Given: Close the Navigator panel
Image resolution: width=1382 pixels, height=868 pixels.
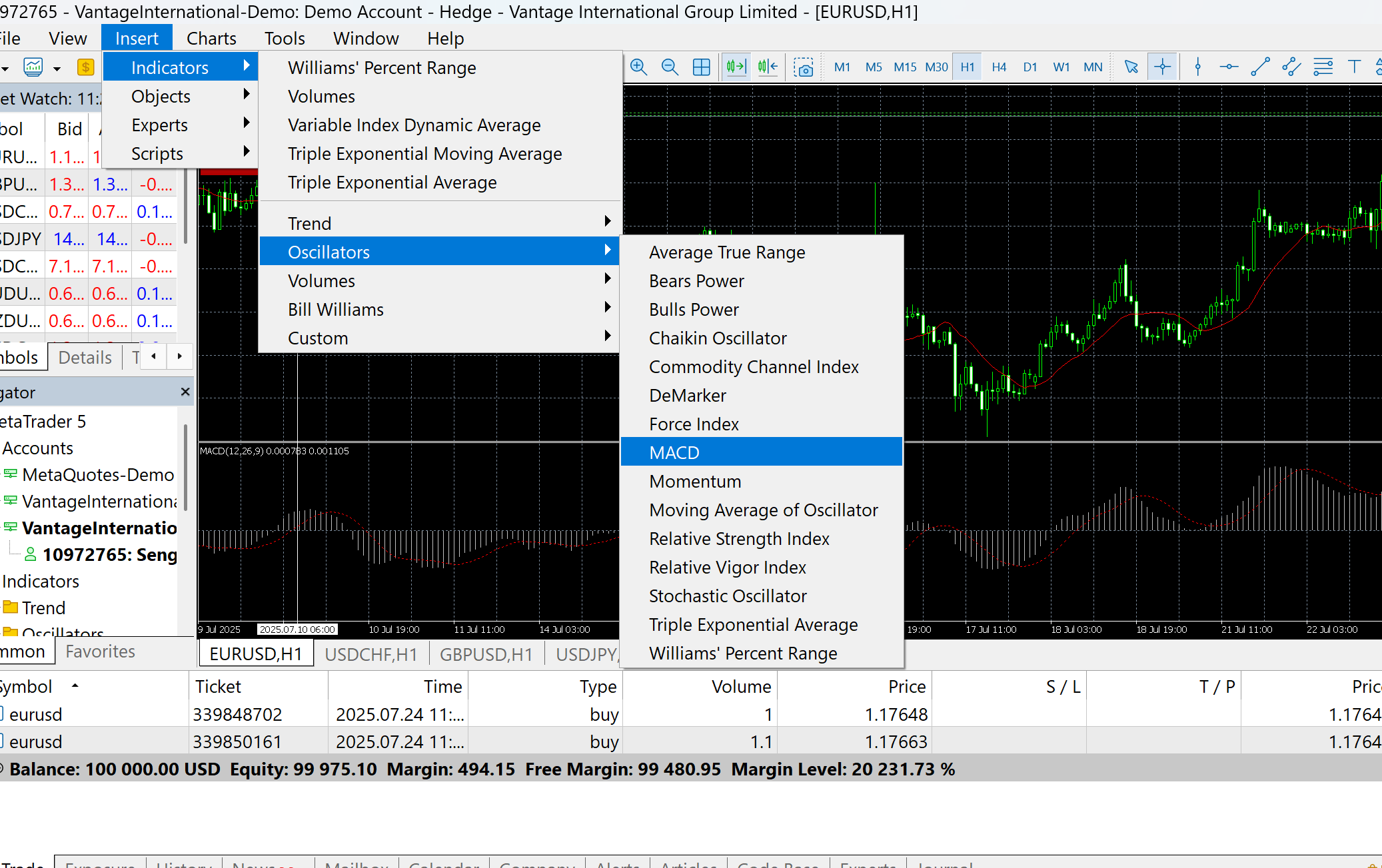Looking at the screenshot, I should pos(185,392).
